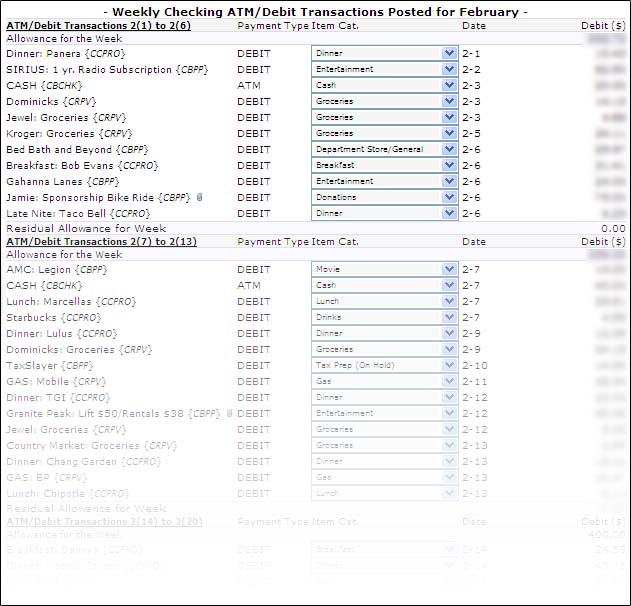Select 'Gahanna Lanes {CBPP}' entry

click(63, 181)
